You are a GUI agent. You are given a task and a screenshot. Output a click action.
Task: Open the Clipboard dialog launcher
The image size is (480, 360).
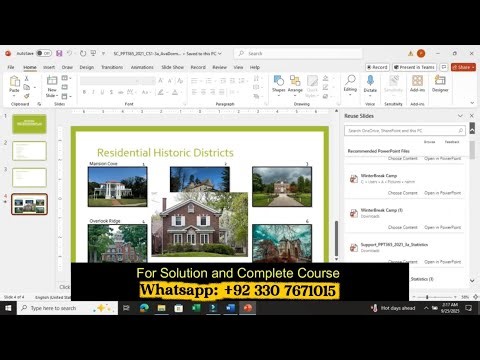(x=39, y=104)
